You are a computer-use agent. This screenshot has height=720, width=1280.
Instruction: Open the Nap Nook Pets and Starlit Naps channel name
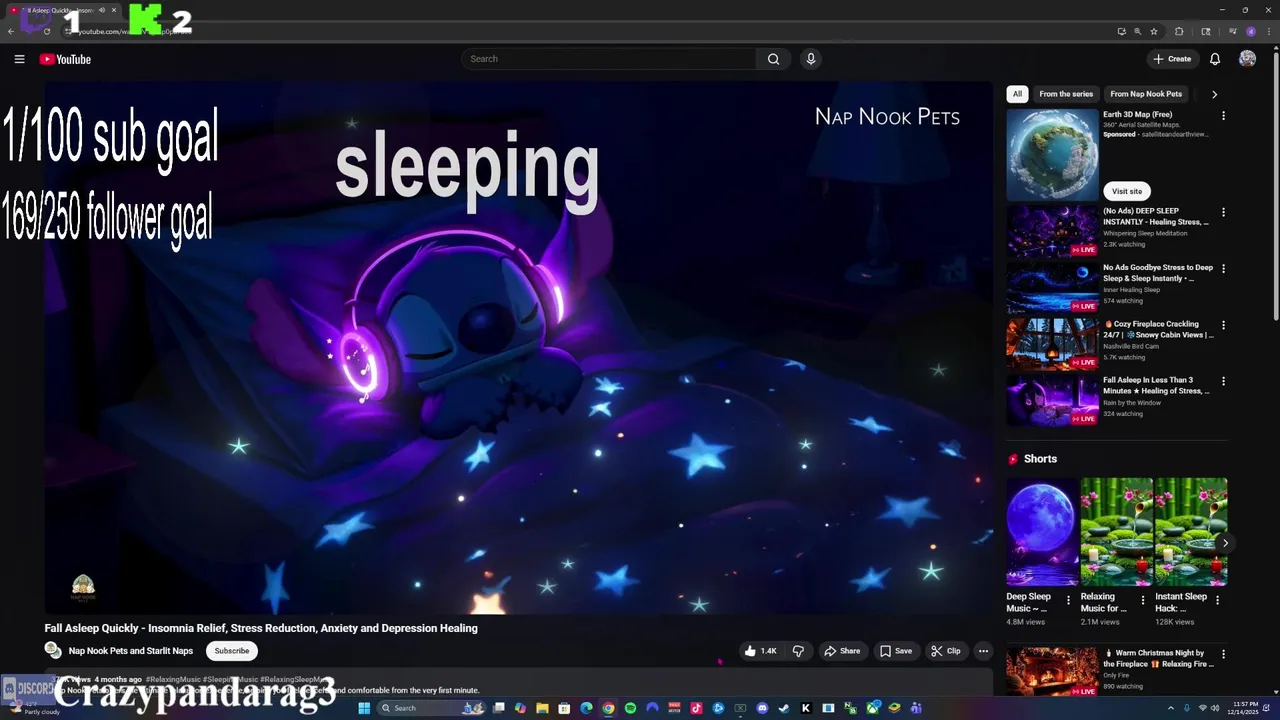pos(131,651)
